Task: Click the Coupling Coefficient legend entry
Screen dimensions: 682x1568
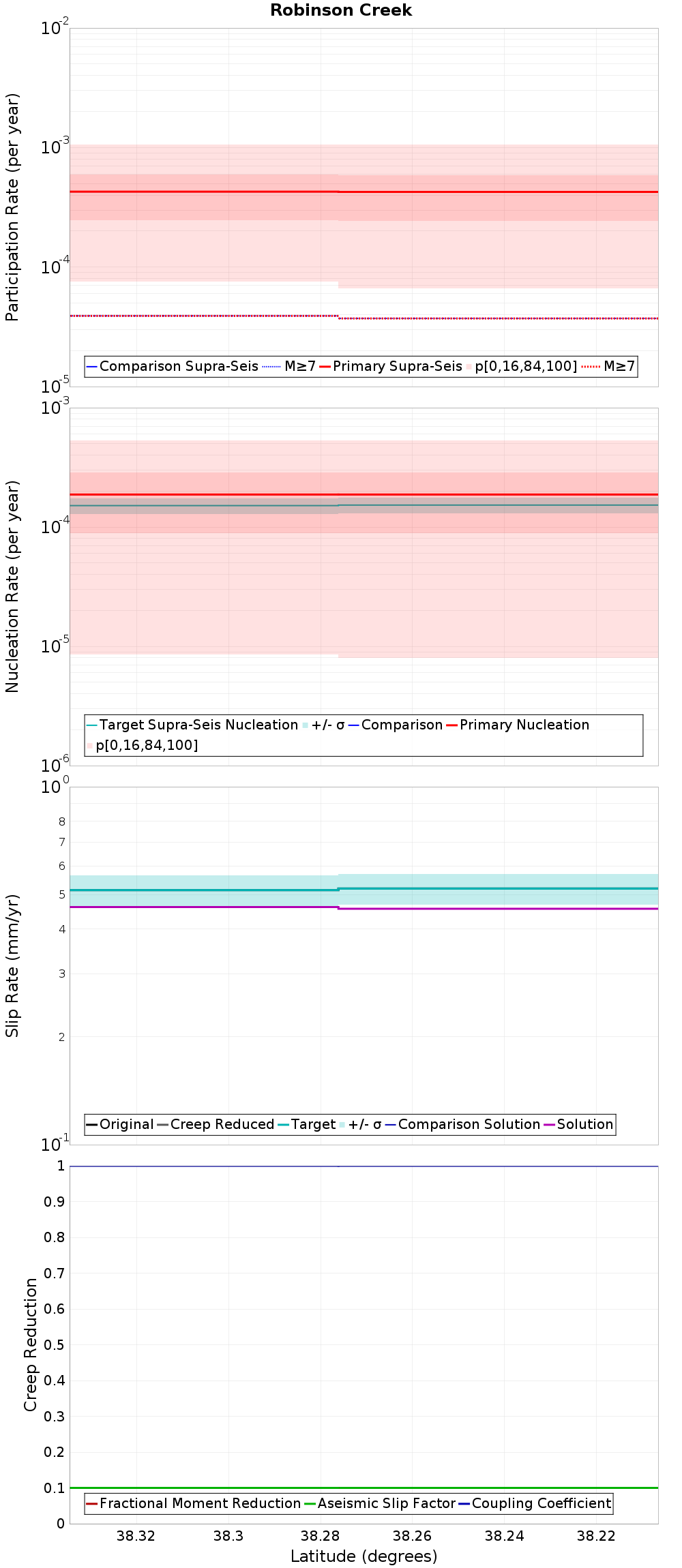Action: tap(535, 1503)
